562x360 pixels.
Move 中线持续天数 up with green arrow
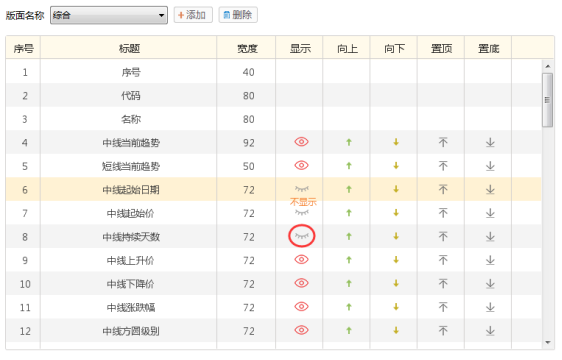(349, 236)
